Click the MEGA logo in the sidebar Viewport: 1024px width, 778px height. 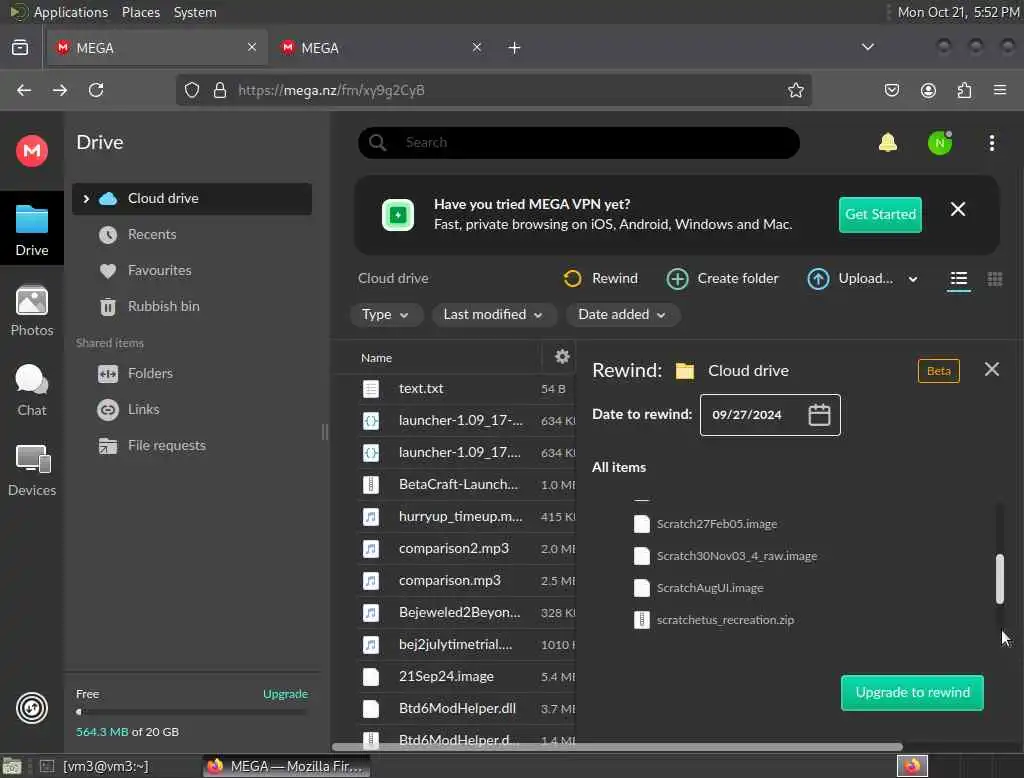[x=31, y=151]
